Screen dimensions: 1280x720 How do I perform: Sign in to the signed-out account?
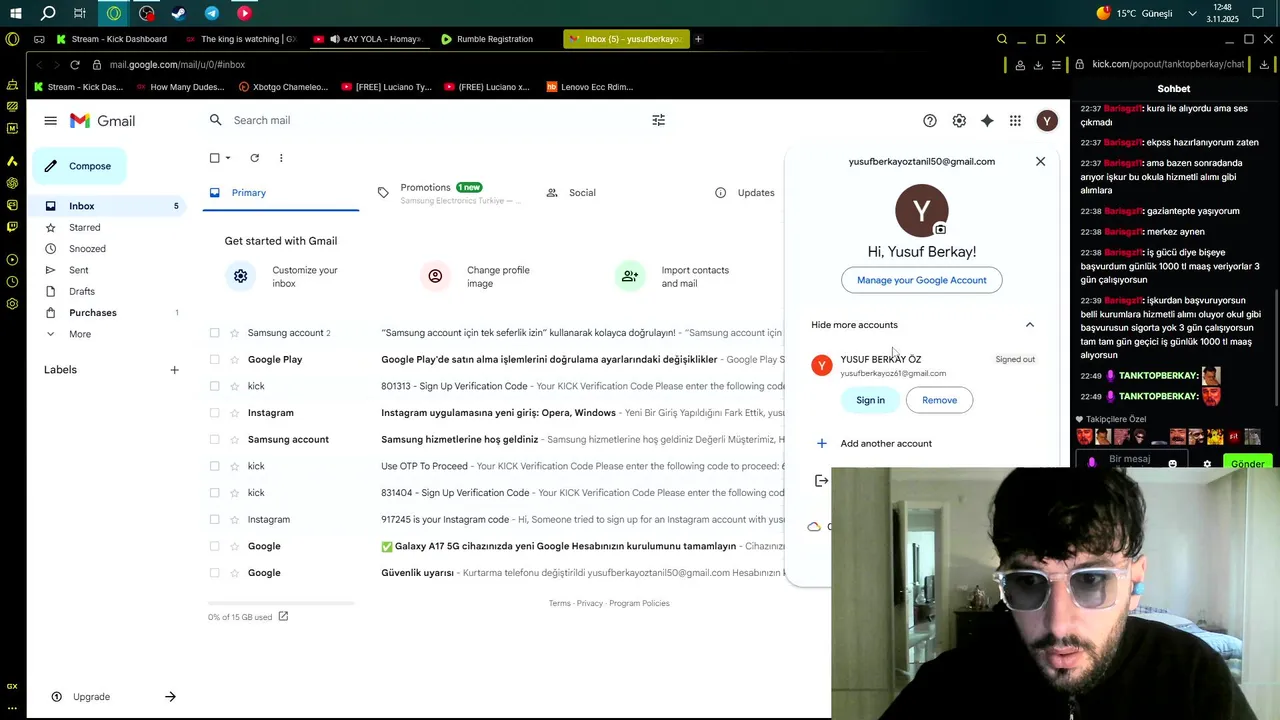[x=870, y=400]
